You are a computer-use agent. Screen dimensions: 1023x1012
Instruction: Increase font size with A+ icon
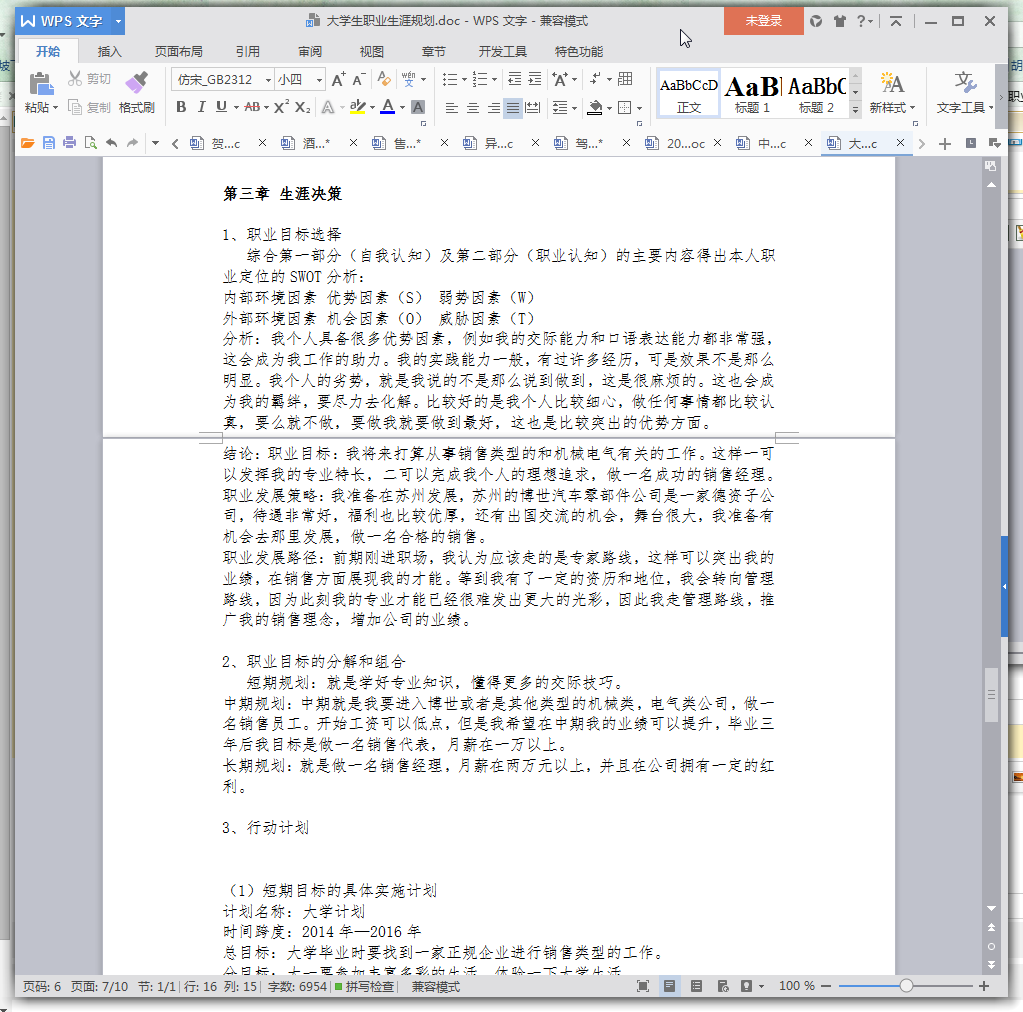pos(338,80)
